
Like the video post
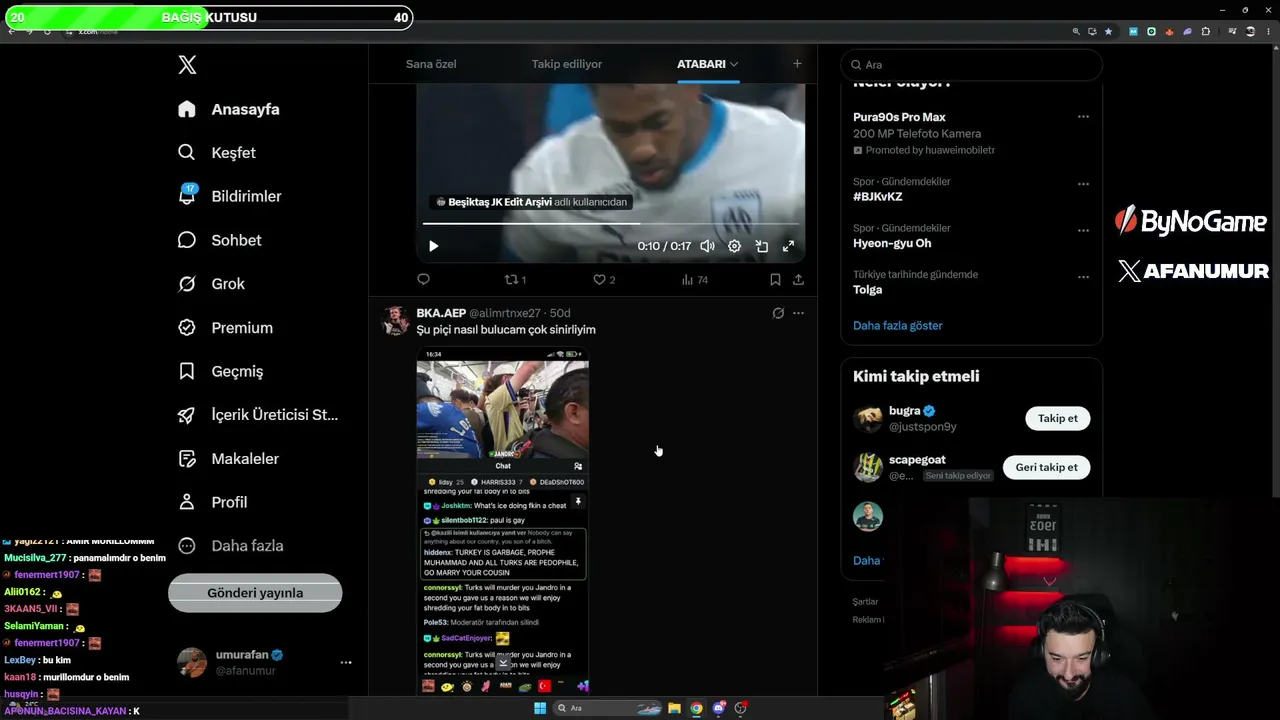[604, 280]
